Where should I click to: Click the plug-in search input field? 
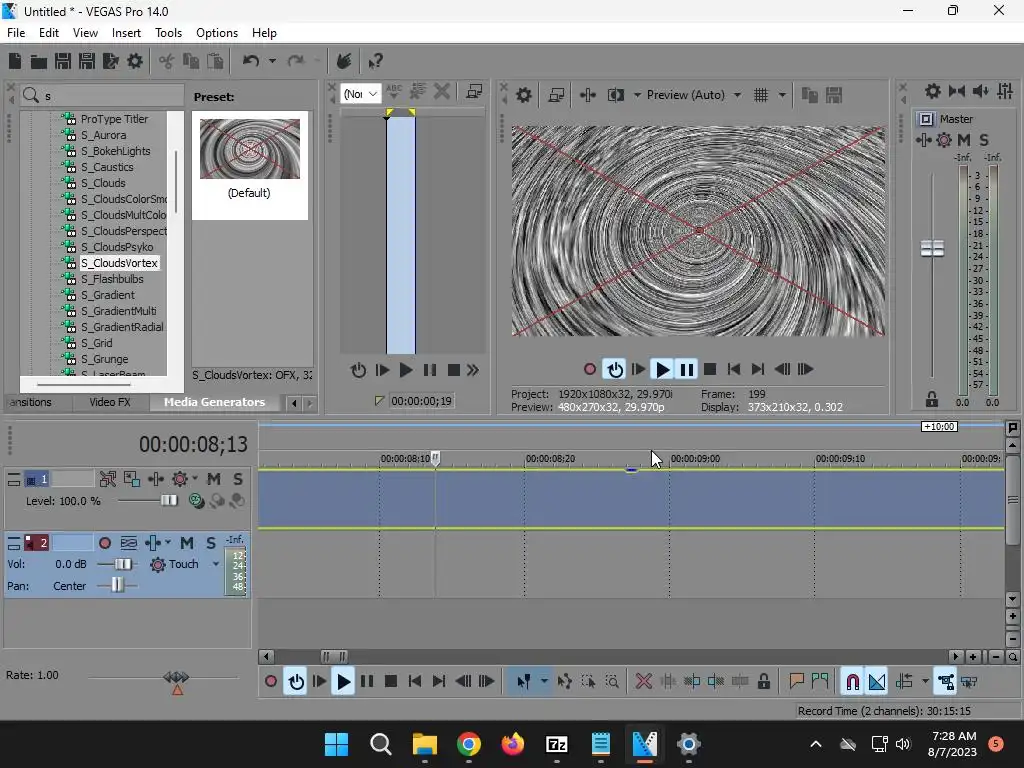(111, 95)
